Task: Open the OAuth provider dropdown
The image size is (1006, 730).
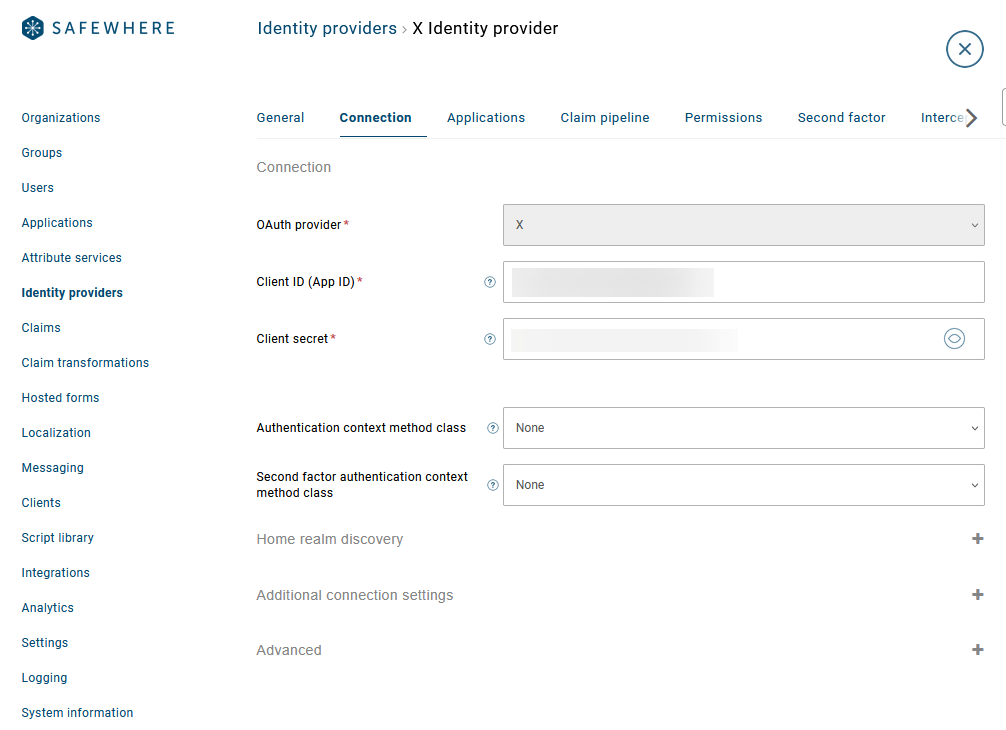Action: (744, 225)
